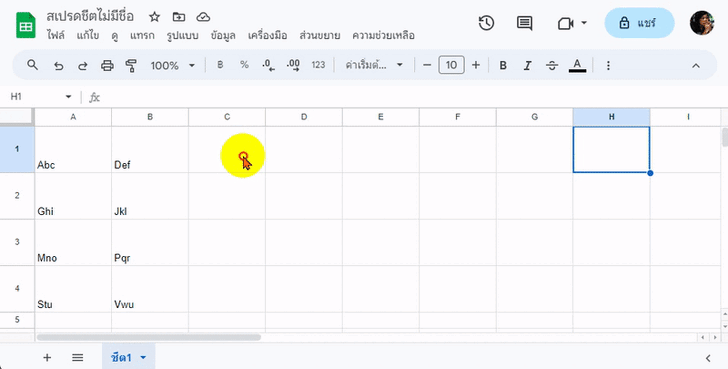This screenshot has height=369, width=728.
Task: Switch to the ชีต1 sheet tab
Action: click(122, 357)
